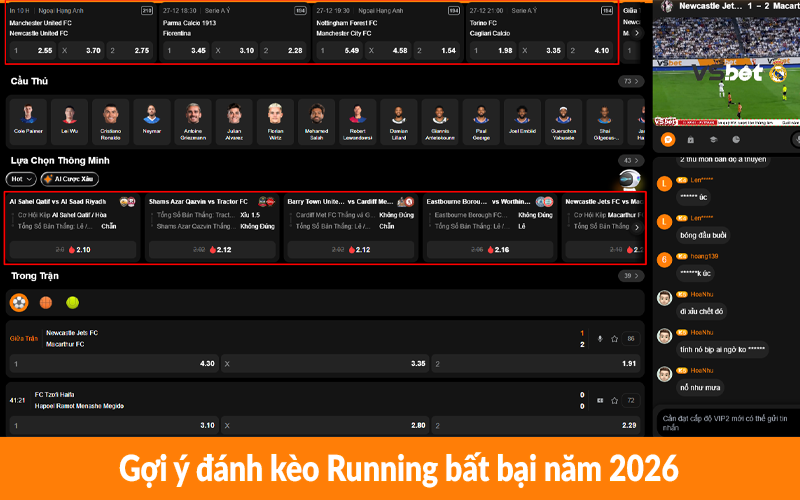
Task: Open the graduation cap icon below video
Action: click(x=713, y=139)
